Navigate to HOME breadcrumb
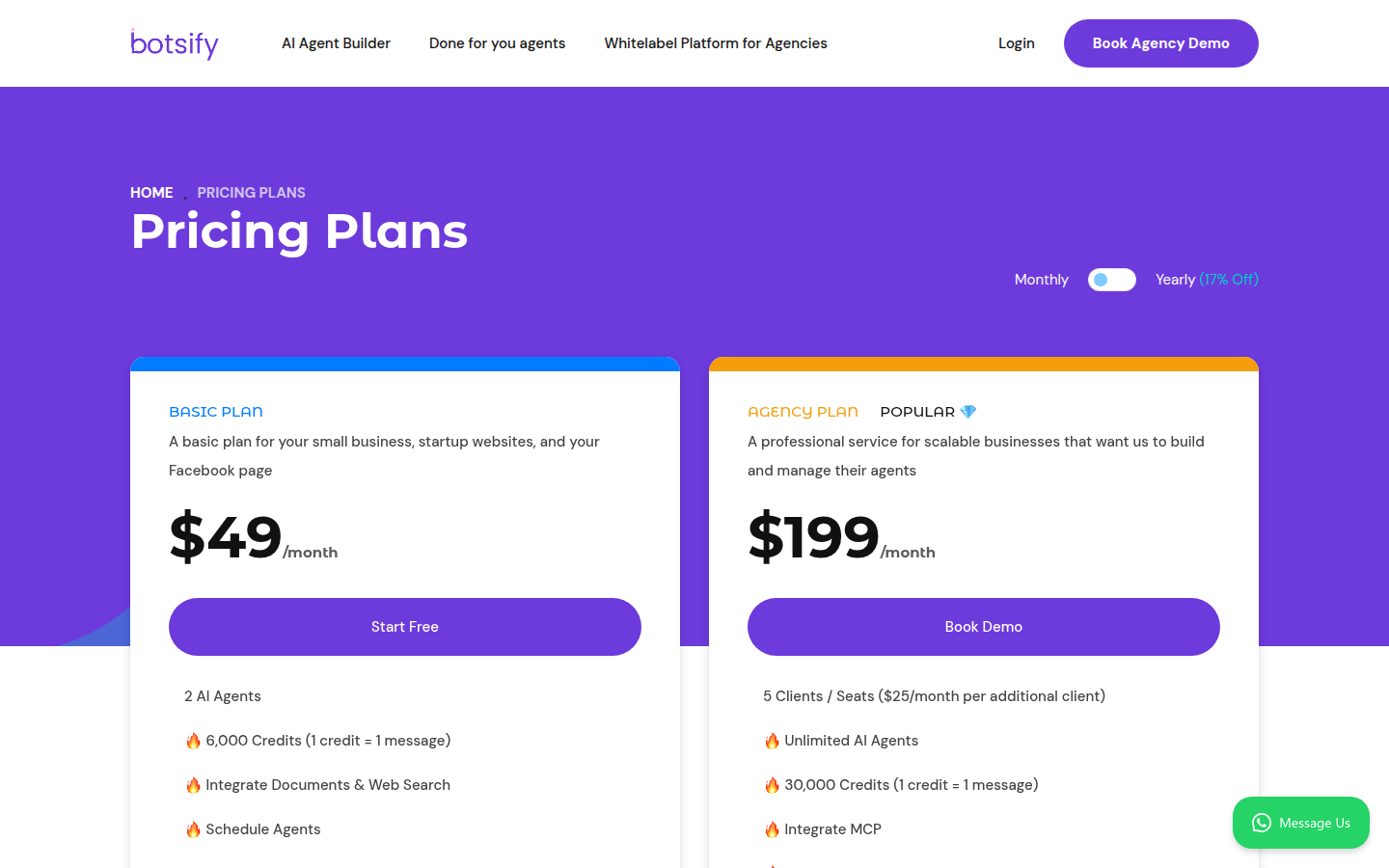The image size is (1389, 868). [151, 193]
